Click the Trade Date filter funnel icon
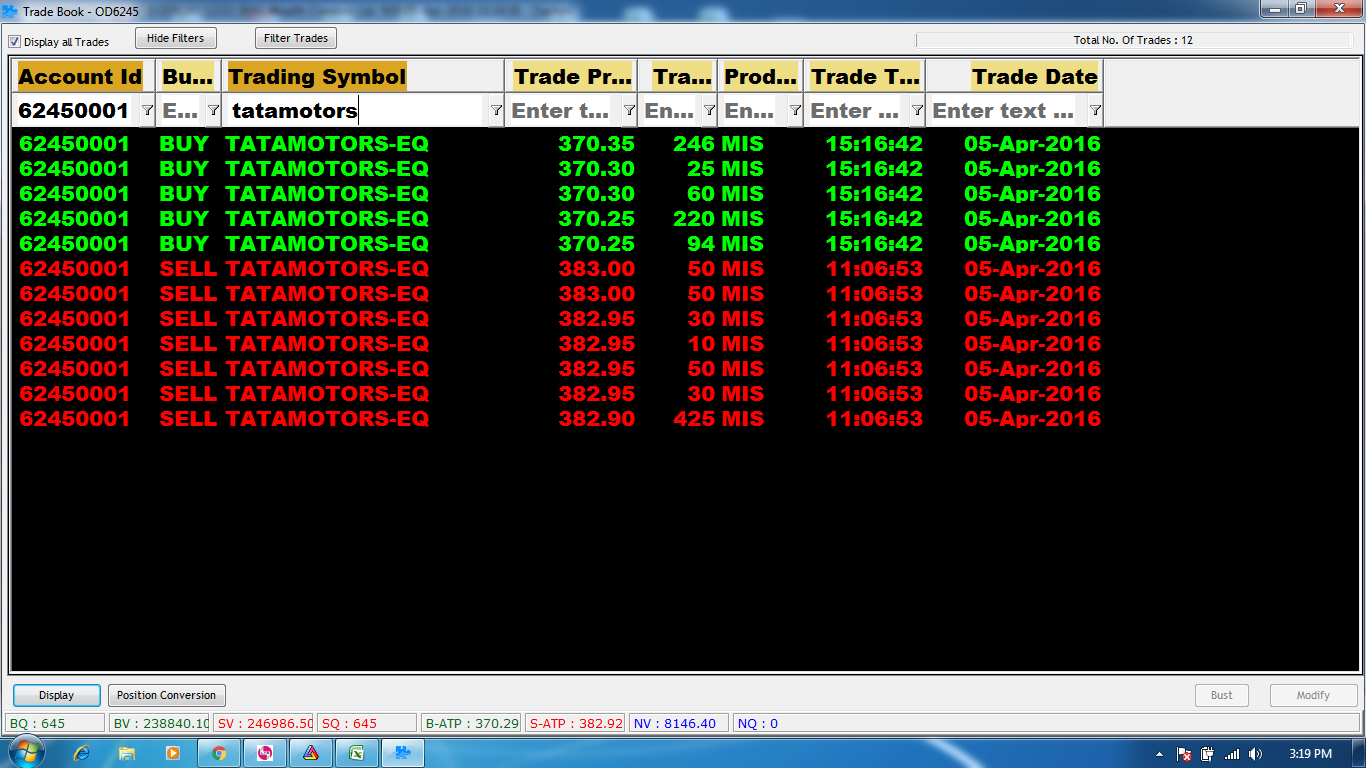This screenshot has height=768, width=1366. click(1095, 111)
